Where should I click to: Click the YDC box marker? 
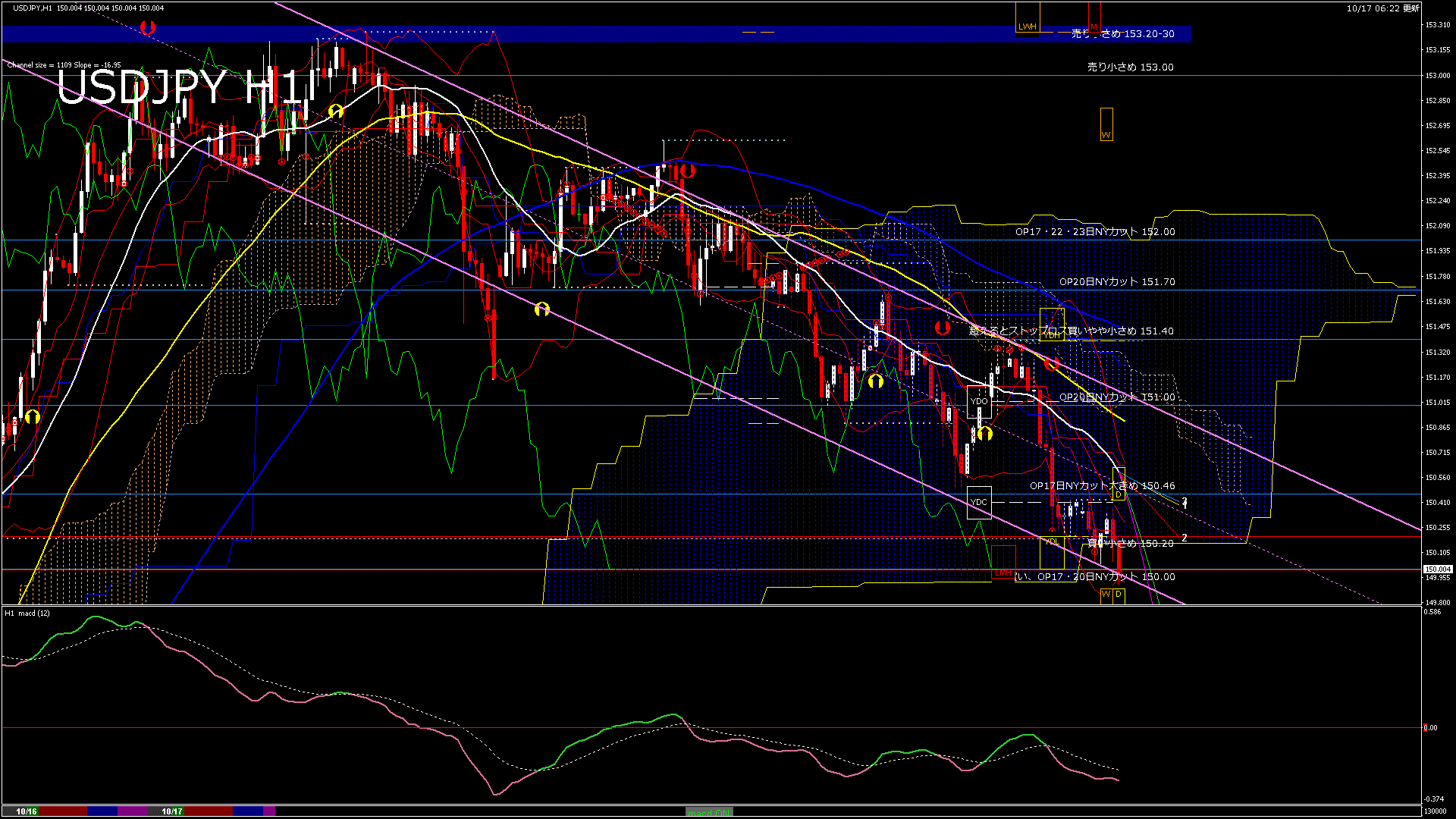coord(979,502)
